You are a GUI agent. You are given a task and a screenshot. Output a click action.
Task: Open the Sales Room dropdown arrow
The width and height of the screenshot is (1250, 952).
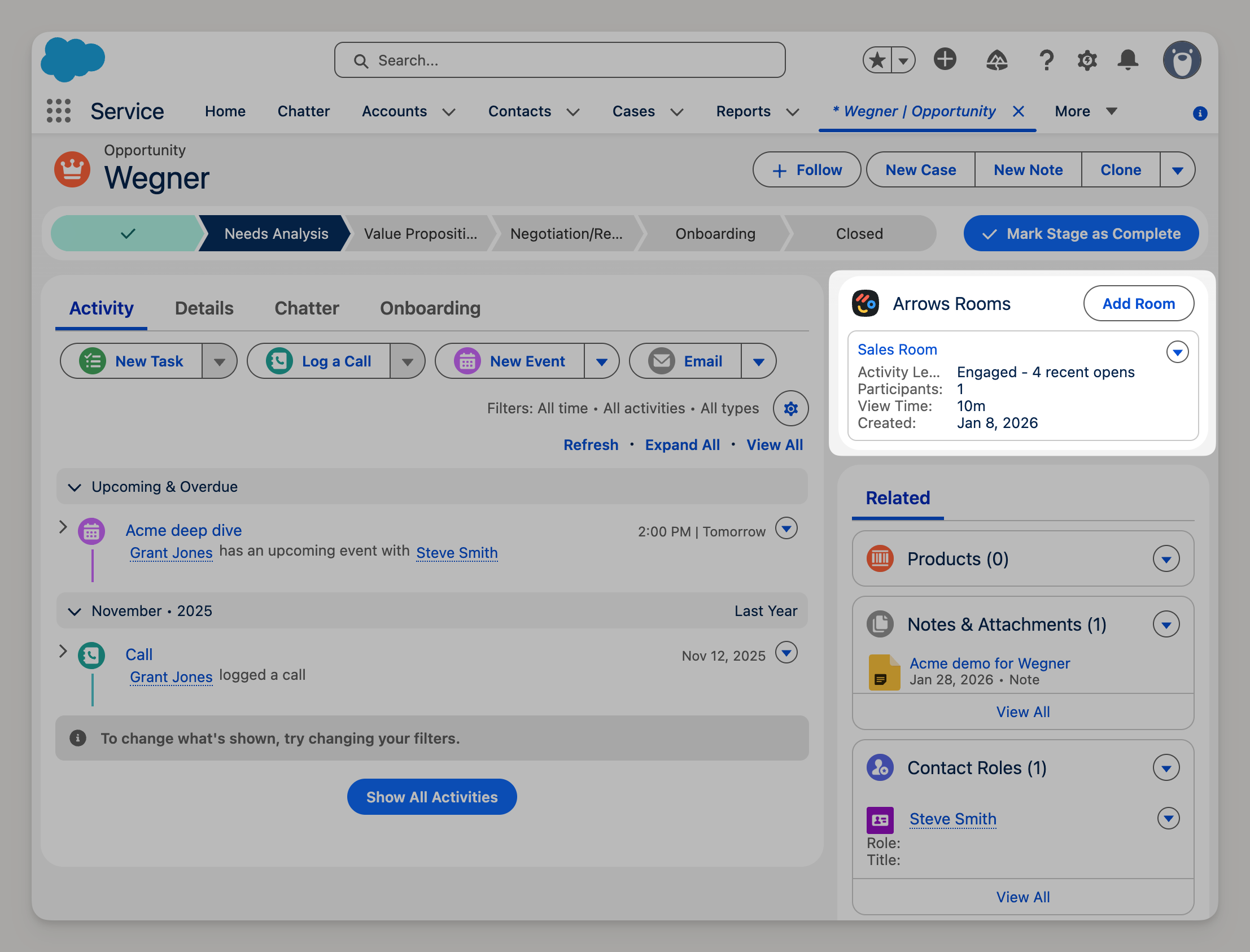click(x=1177, y=352)
